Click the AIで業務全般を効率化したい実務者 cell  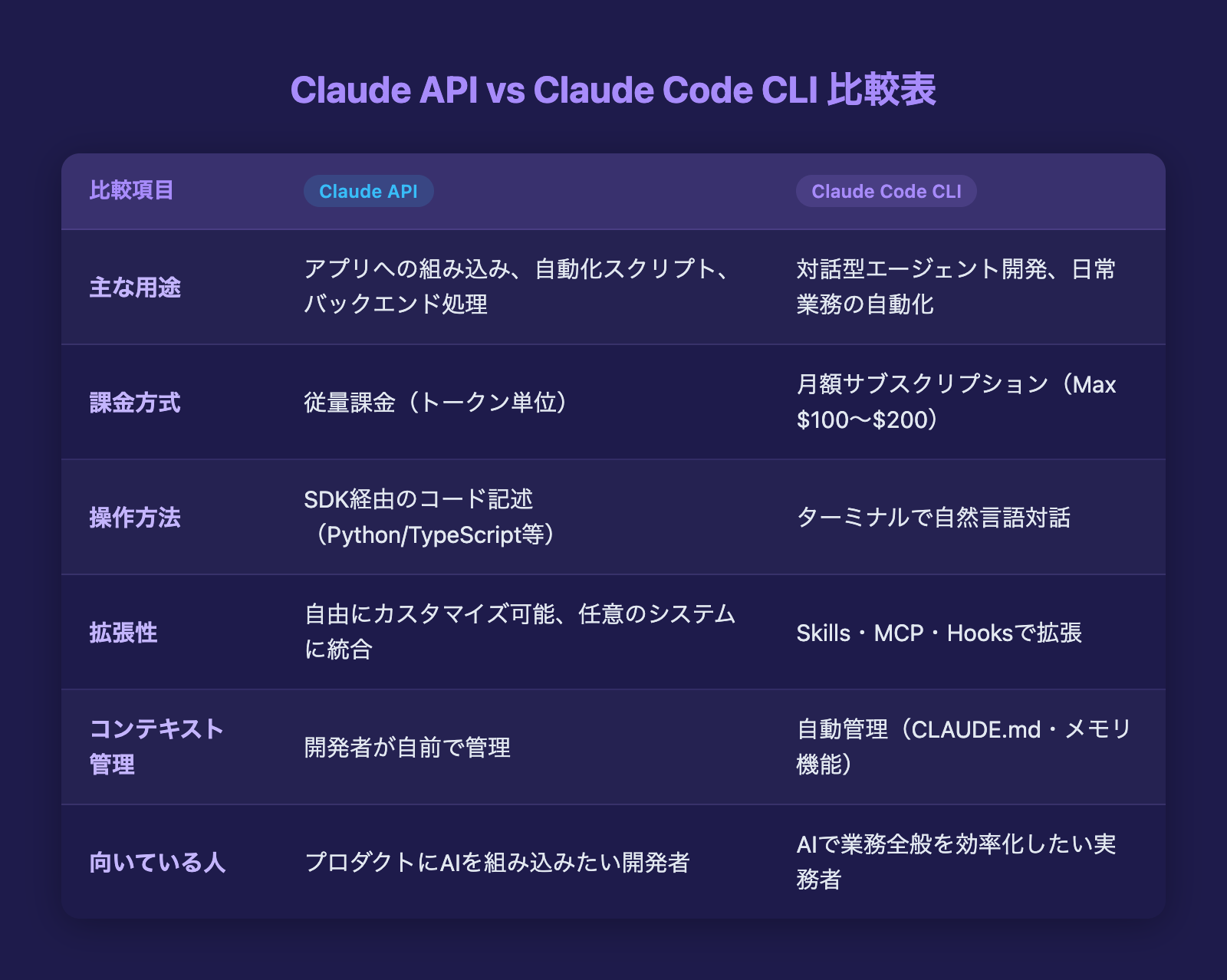point(959,861)
